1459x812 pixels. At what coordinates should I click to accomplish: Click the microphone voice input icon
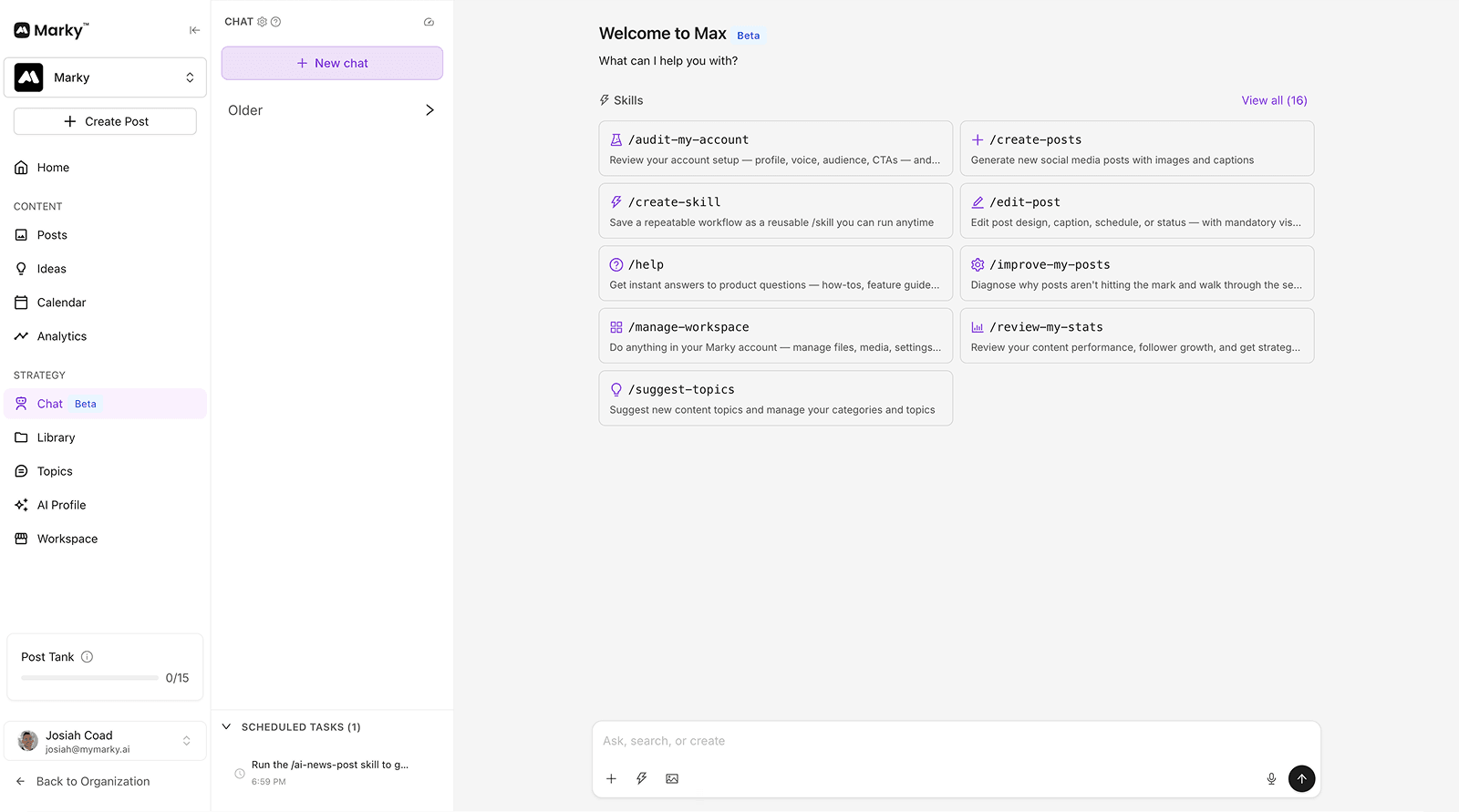tap(1271, 779)
